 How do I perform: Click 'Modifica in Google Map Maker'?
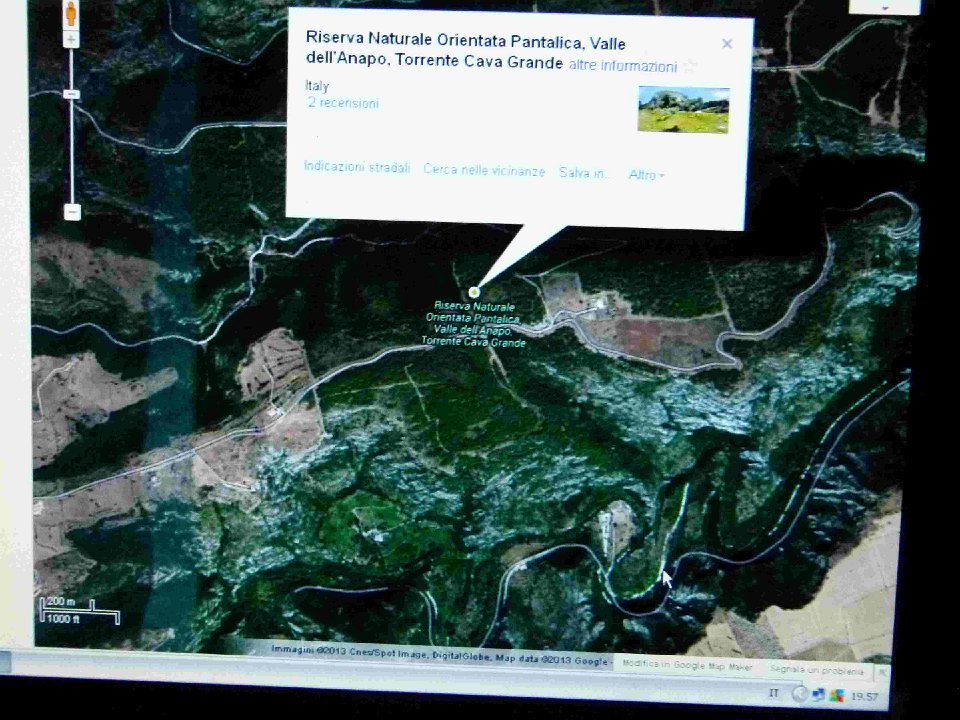pyautogui.click(x=687, y=664)
